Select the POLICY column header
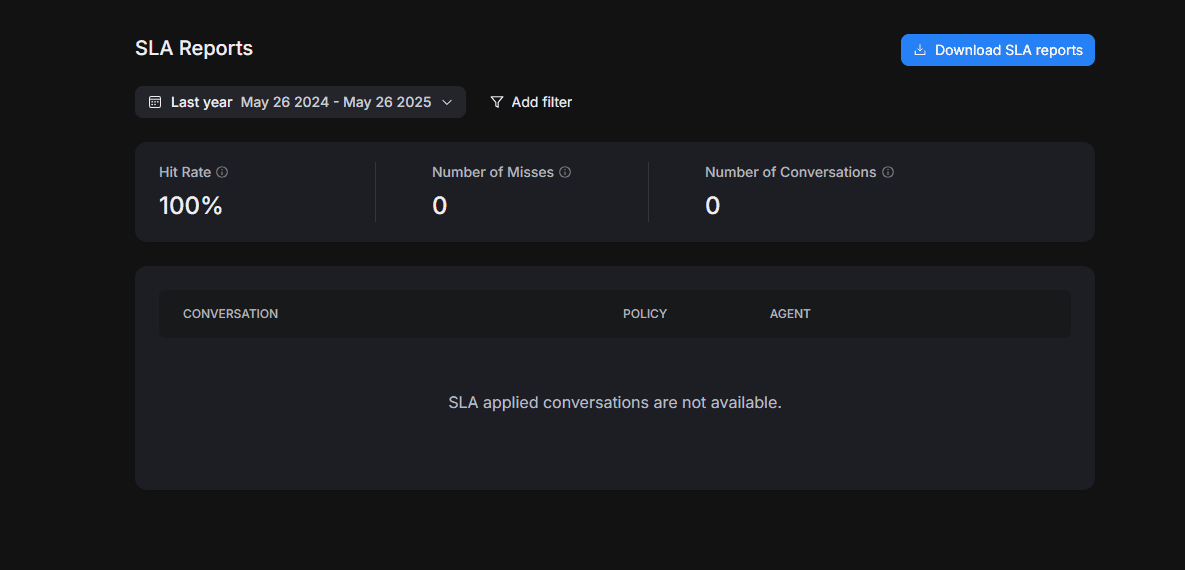Image resolution: width=1185 pixels, height=570 pixels. point(645,314)
